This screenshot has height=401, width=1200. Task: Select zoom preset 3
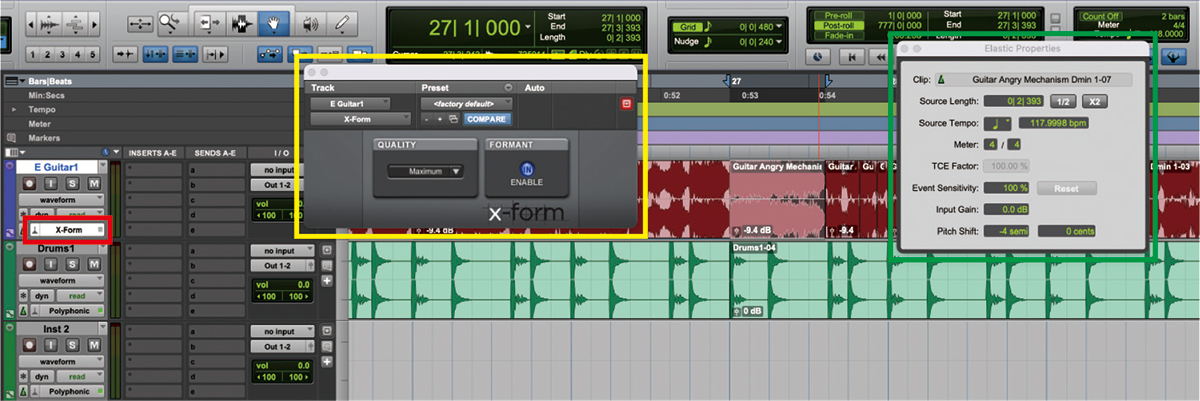pos(63,53)
